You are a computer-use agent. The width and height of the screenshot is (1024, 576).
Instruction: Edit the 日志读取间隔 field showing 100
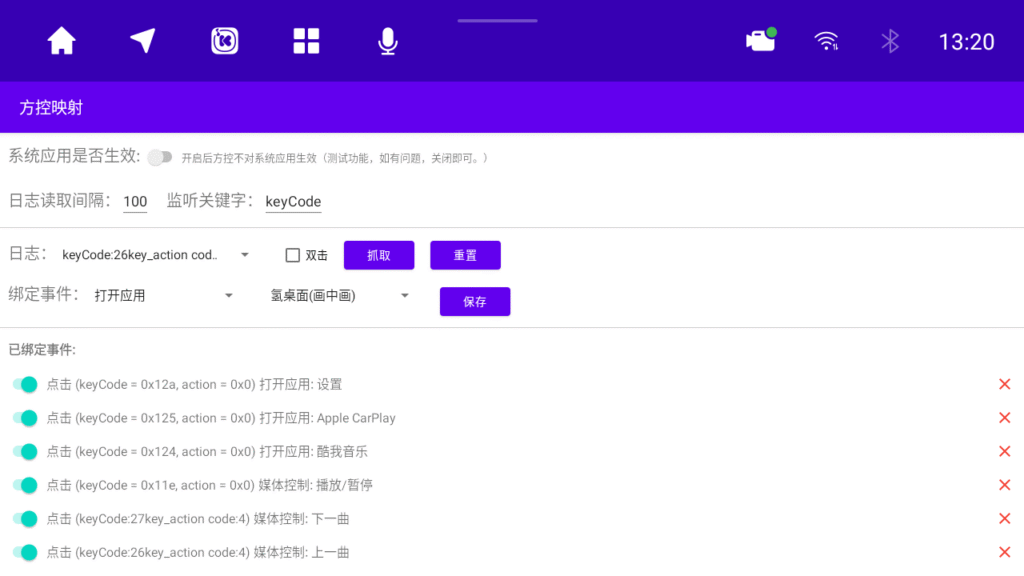pos(135,202)
